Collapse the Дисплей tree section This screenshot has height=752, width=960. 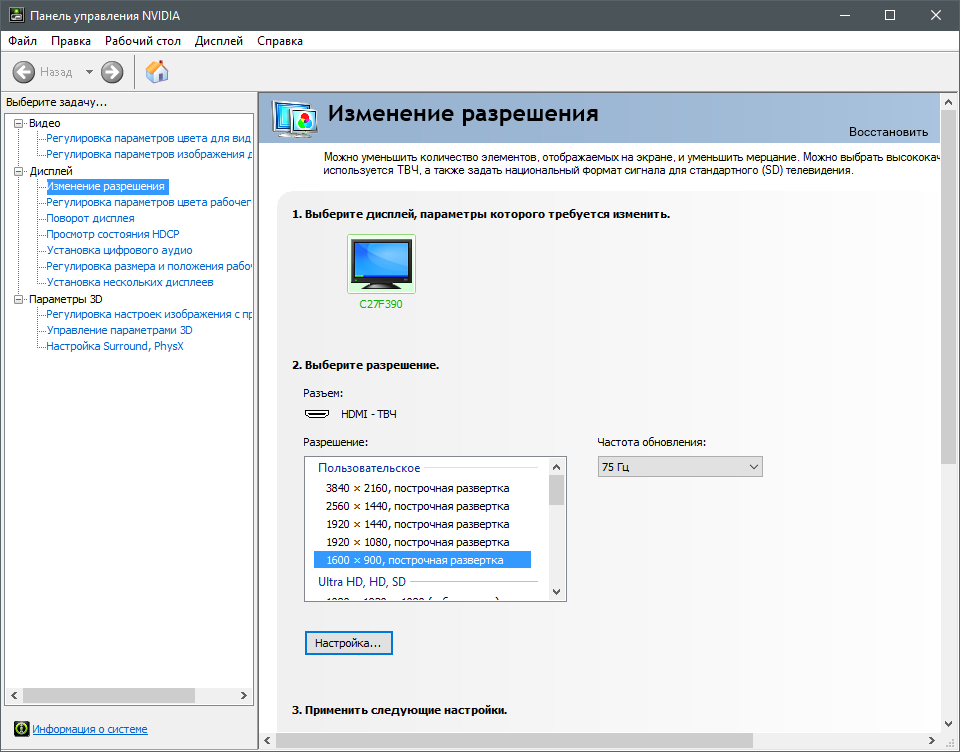(18, 171)
